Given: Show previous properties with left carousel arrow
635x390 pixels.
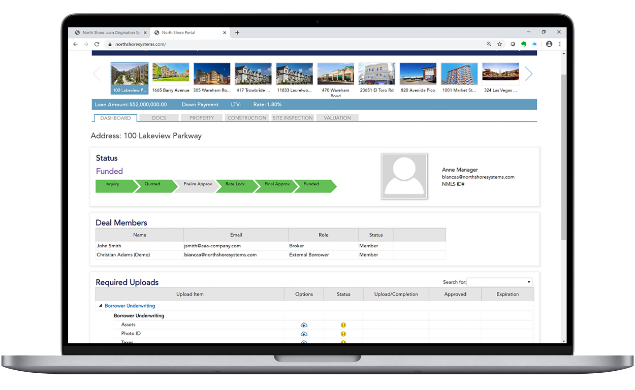Looking at the screenshot, I should click(x=96, y=74).
